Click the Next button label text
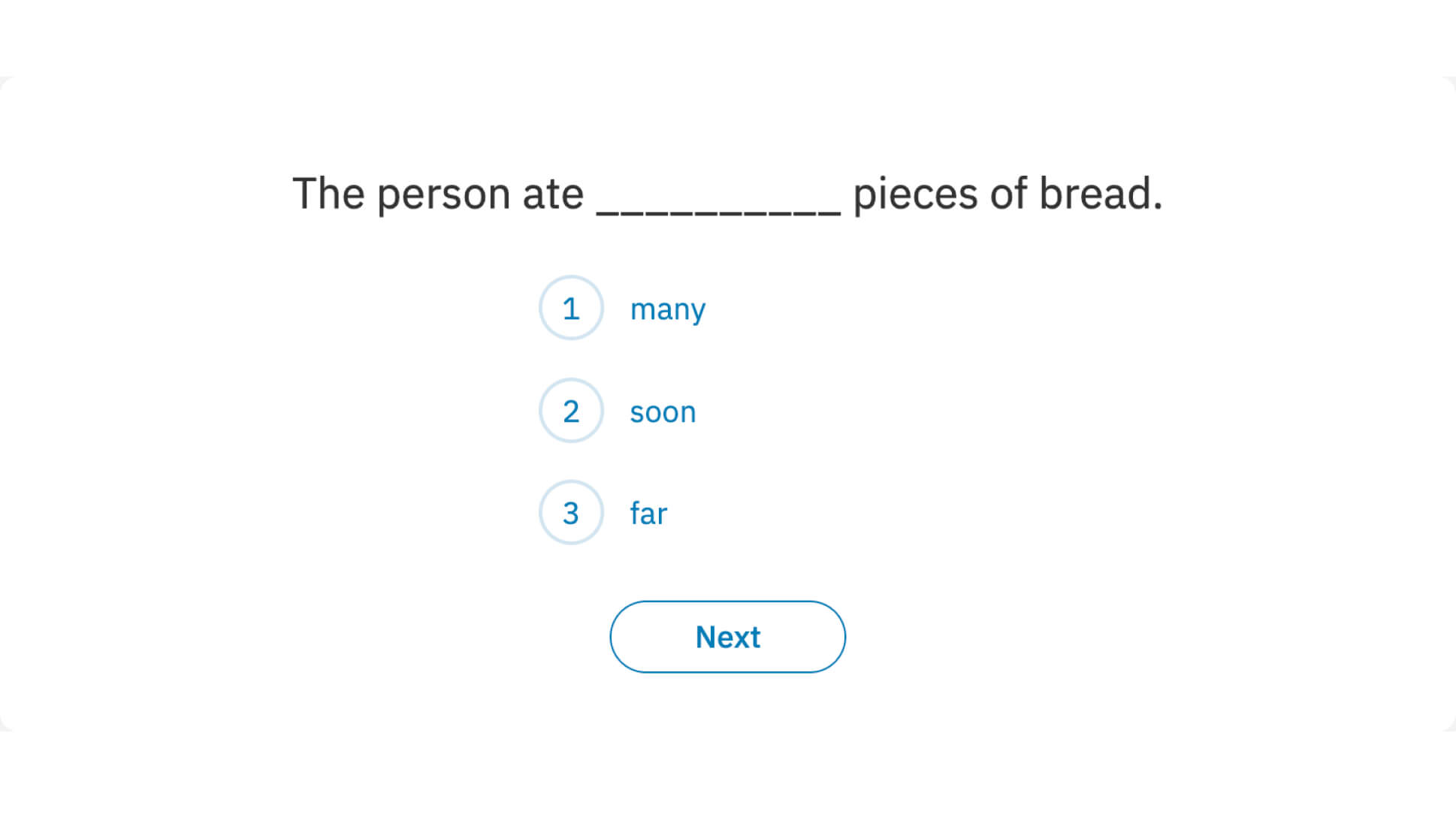The width and height of the screenshot is (1456, 829). (726, 636)
